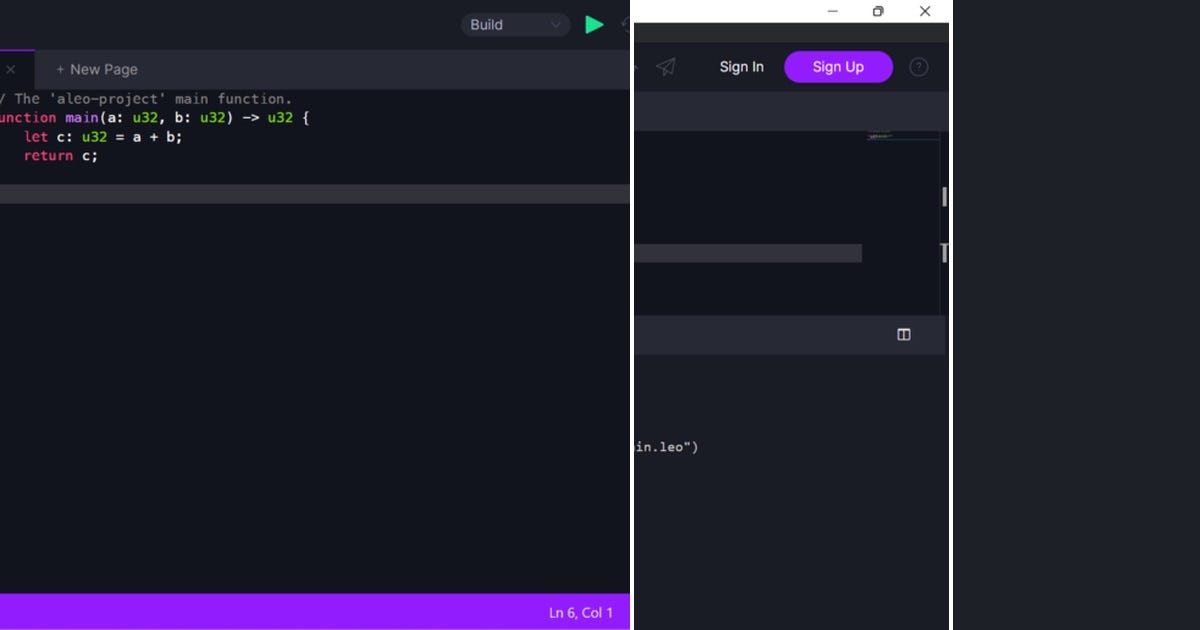Run the code with the green play button

[595, 24]
